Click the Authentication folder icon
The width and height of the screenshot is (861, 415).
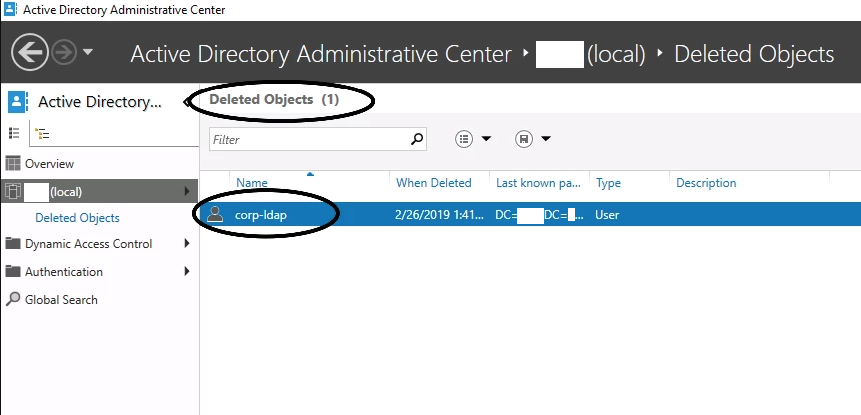tap(13, 271)
